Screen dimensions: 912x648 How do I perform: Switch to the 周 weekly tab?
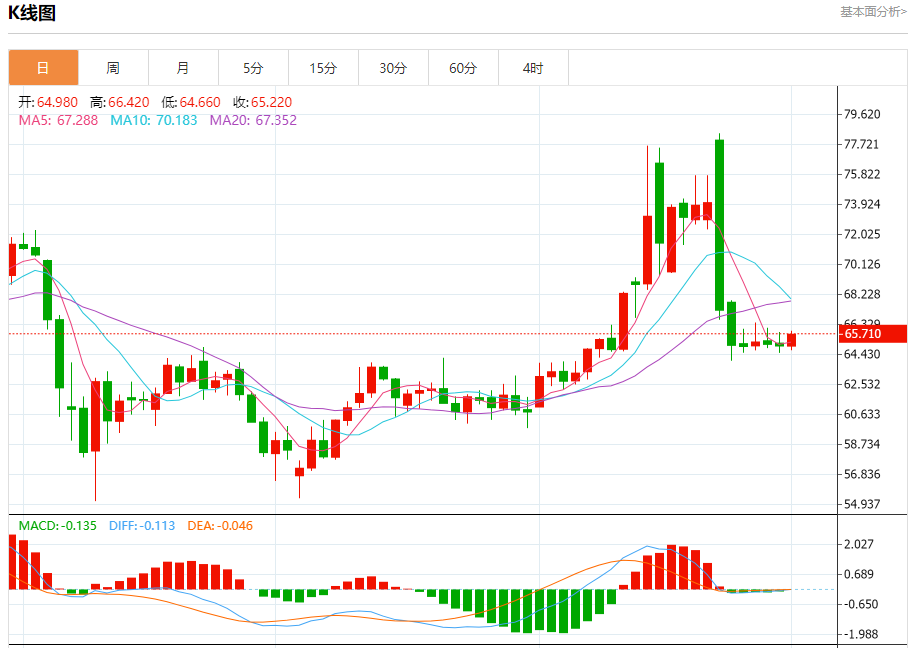113,68
